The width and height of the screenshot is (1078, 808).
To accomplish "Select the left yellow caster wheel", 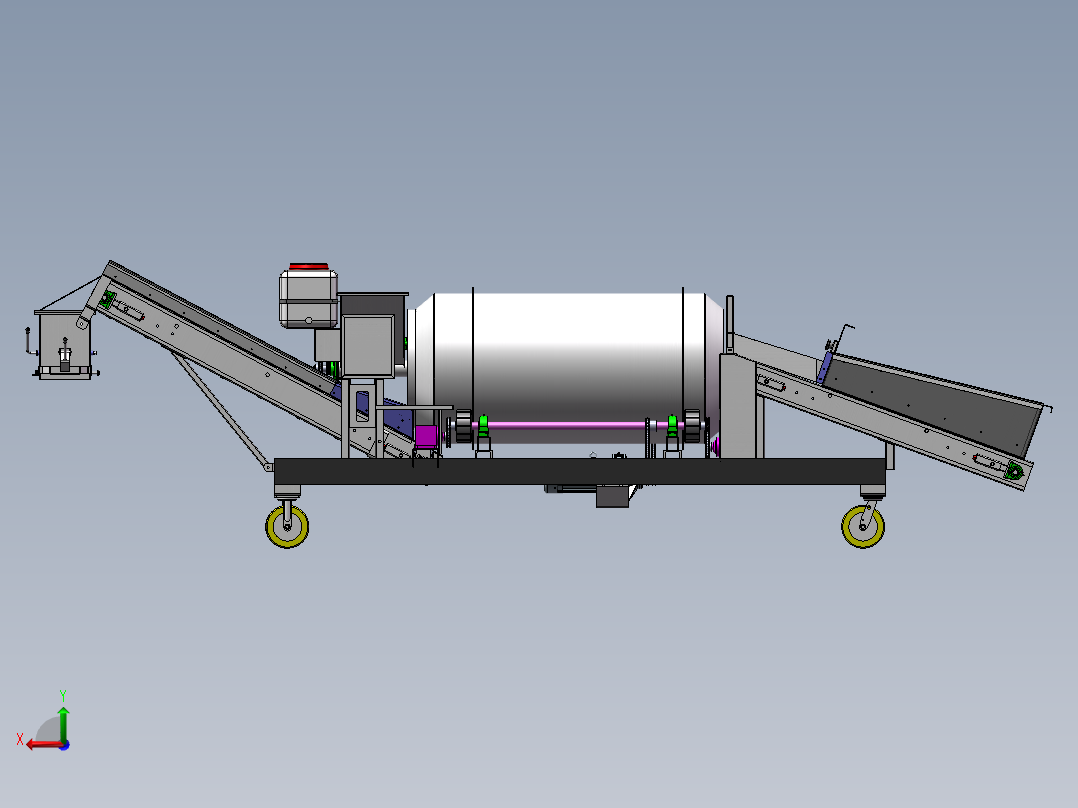I will 287,526.
